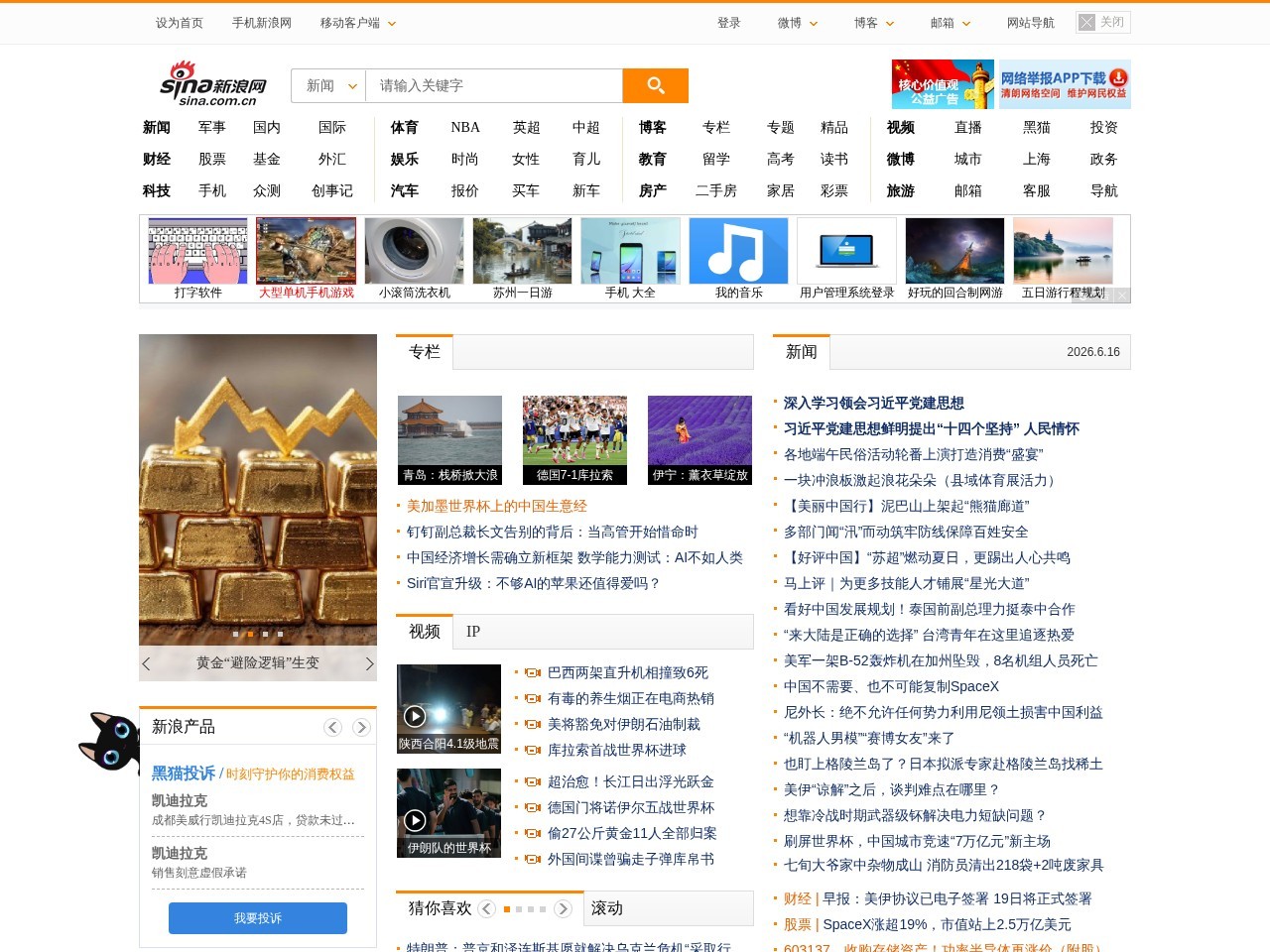Focus the 请输入关键字 search field

pyautogui.click(x=494, y=85)
